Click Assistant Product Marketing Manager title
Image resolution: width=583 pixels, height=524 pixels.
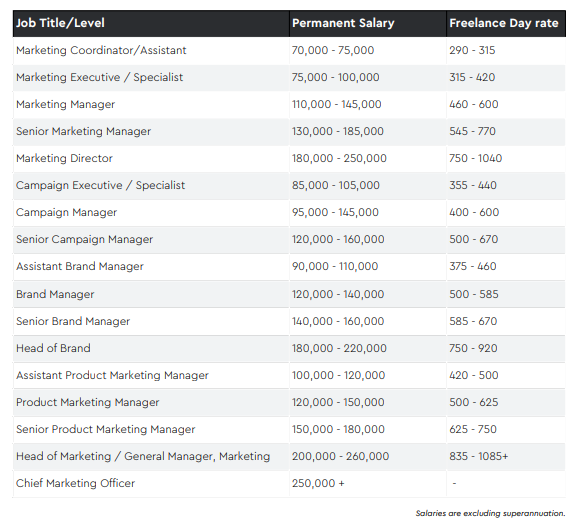(x=112, y=375)
